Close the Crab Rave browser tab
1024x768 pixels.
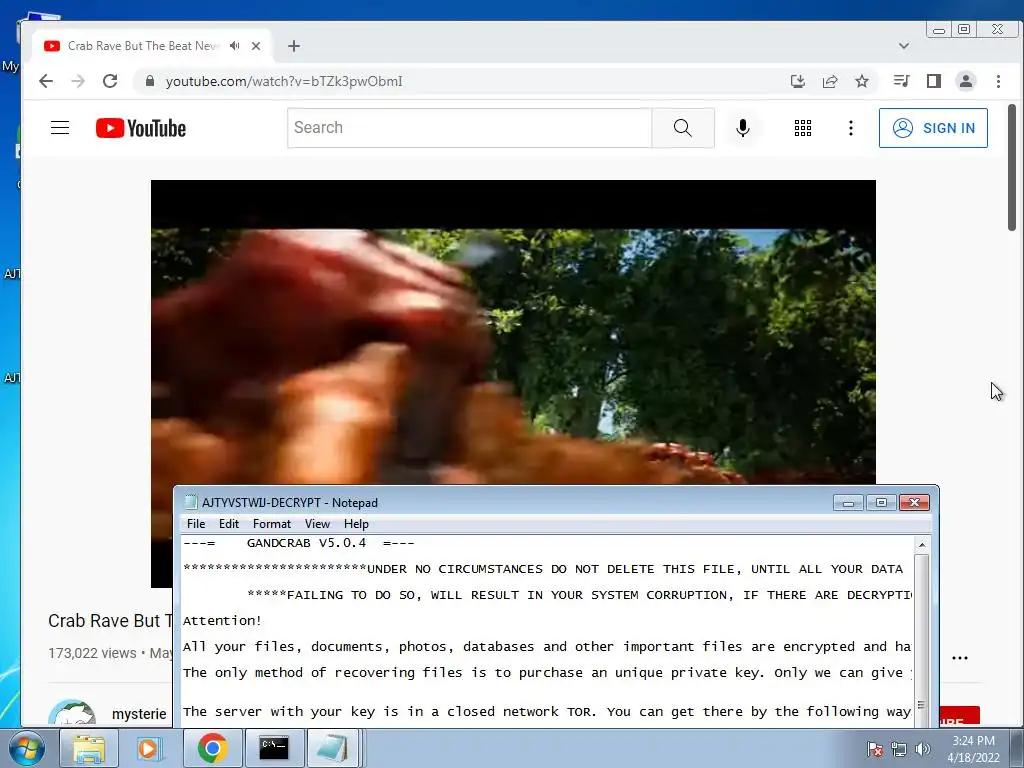[x=256, y=46]
